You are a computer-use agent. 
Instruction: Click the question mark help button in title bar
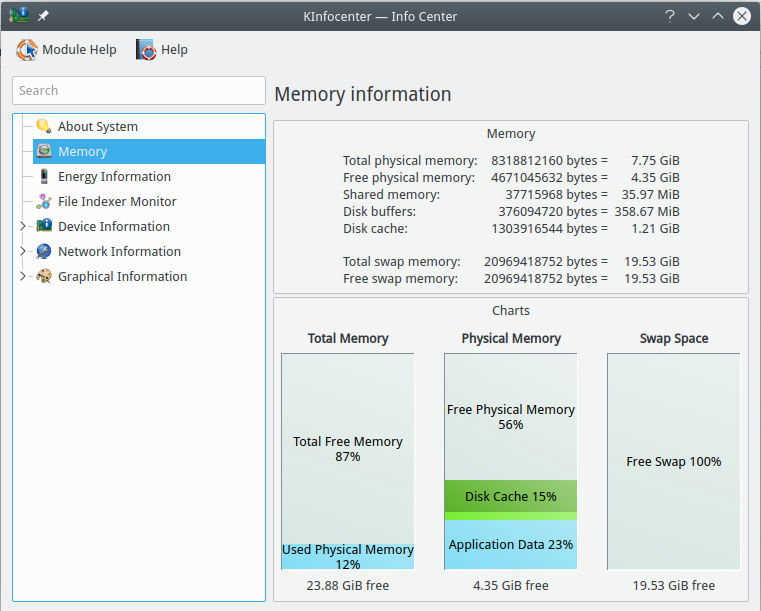[670, 16]
